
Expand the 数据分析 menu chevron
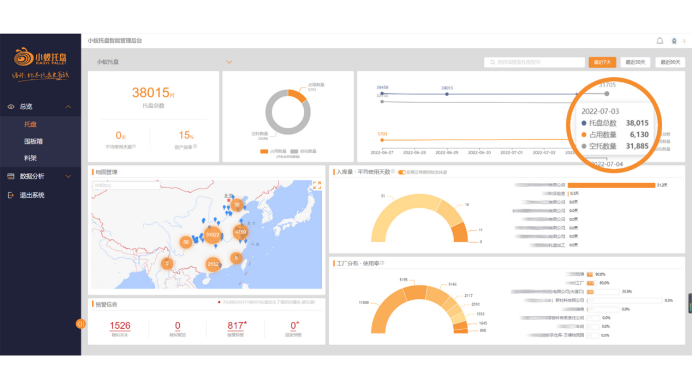(x=69, y=176)
